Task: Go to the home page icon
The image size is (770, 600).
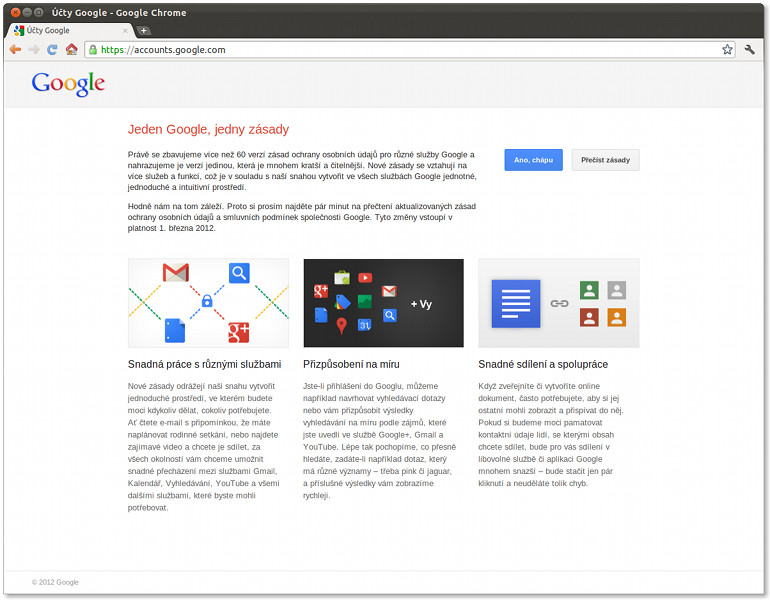Action: pyautogui.click(x=71, y=50)
